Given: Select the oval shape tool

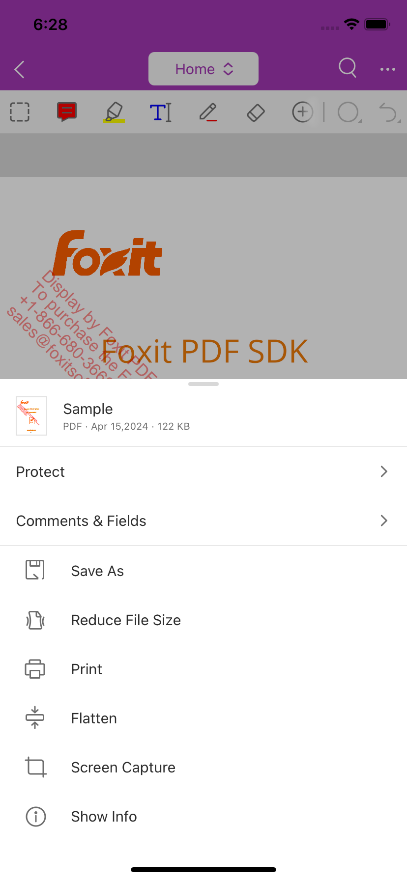Looking at the screenshot, I should (349, 112).
